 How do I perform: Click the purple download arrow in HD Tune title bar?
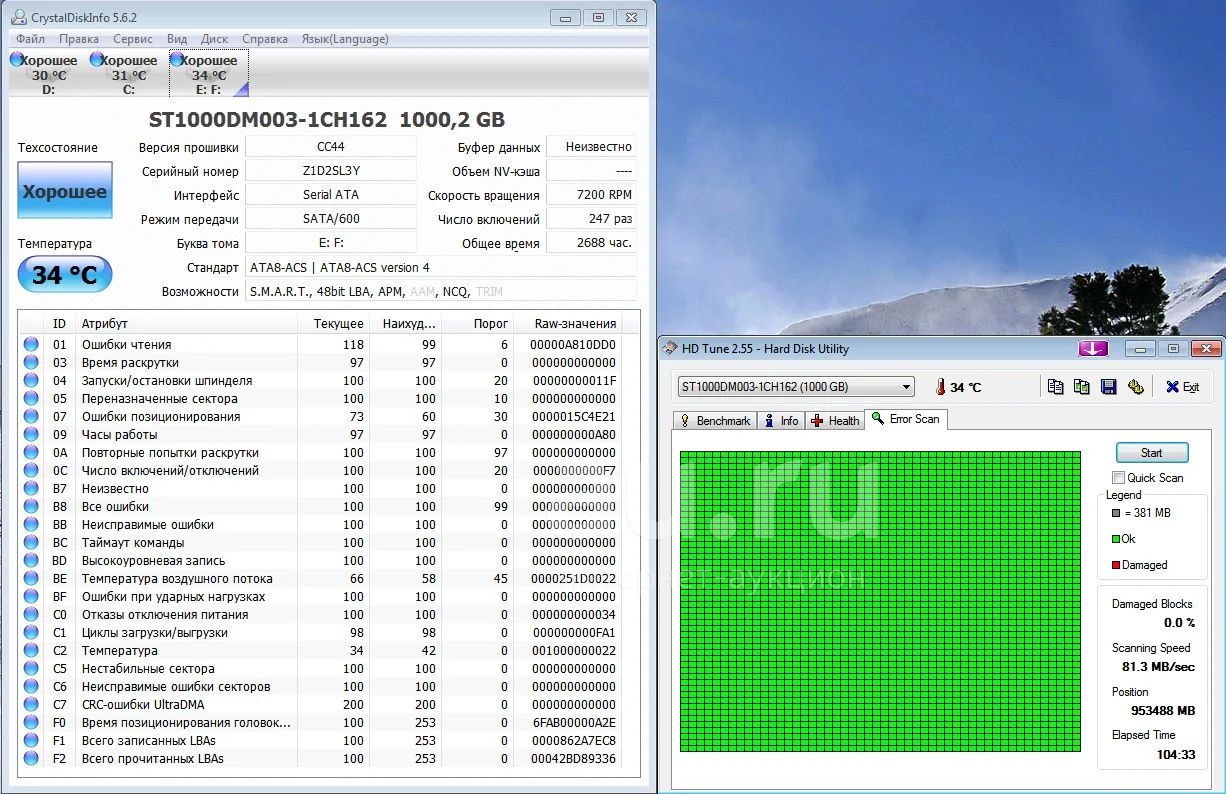(x=1092, y=348)
